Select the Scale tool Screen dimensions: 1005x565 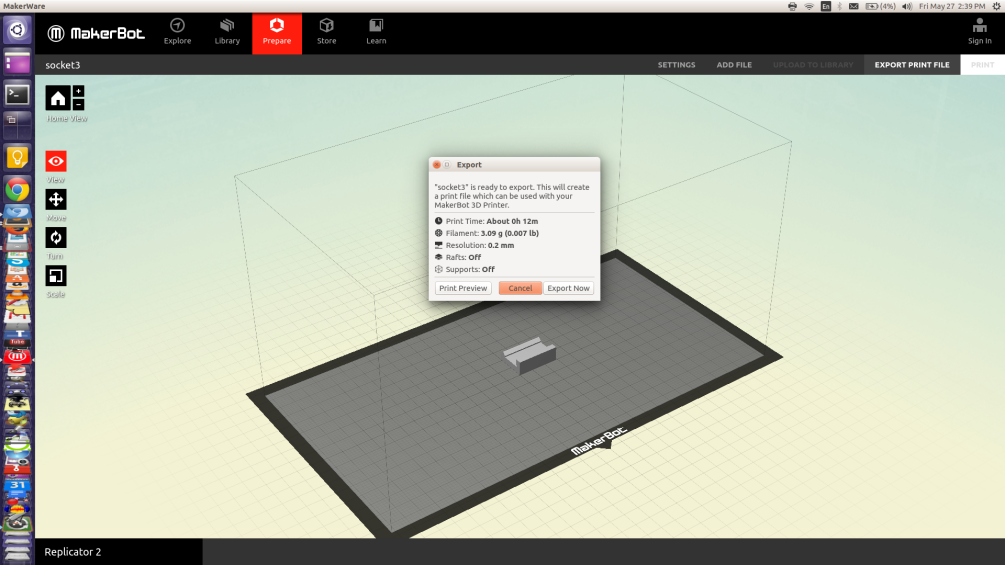coord(56,276)
